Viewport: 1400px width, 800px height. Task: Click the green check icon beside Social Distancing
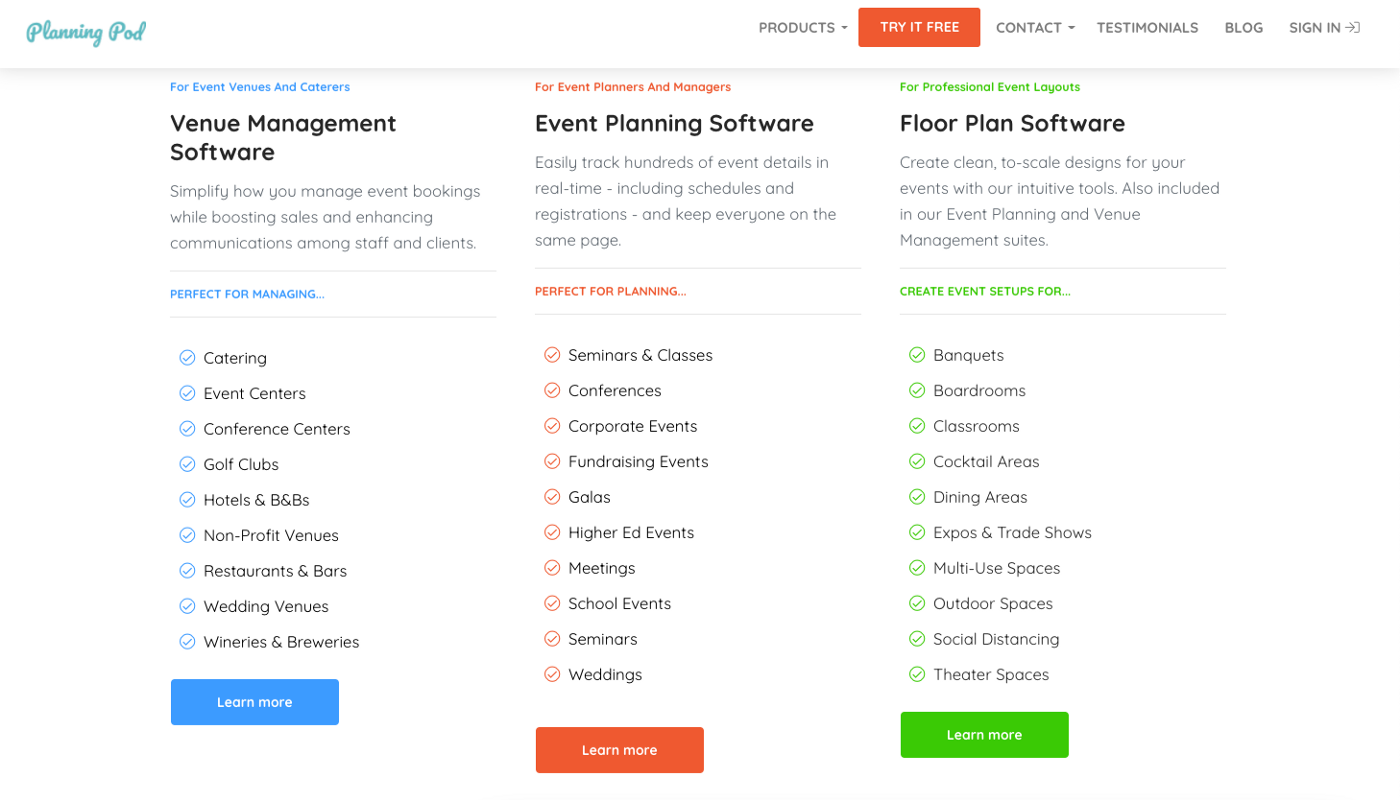917,639
